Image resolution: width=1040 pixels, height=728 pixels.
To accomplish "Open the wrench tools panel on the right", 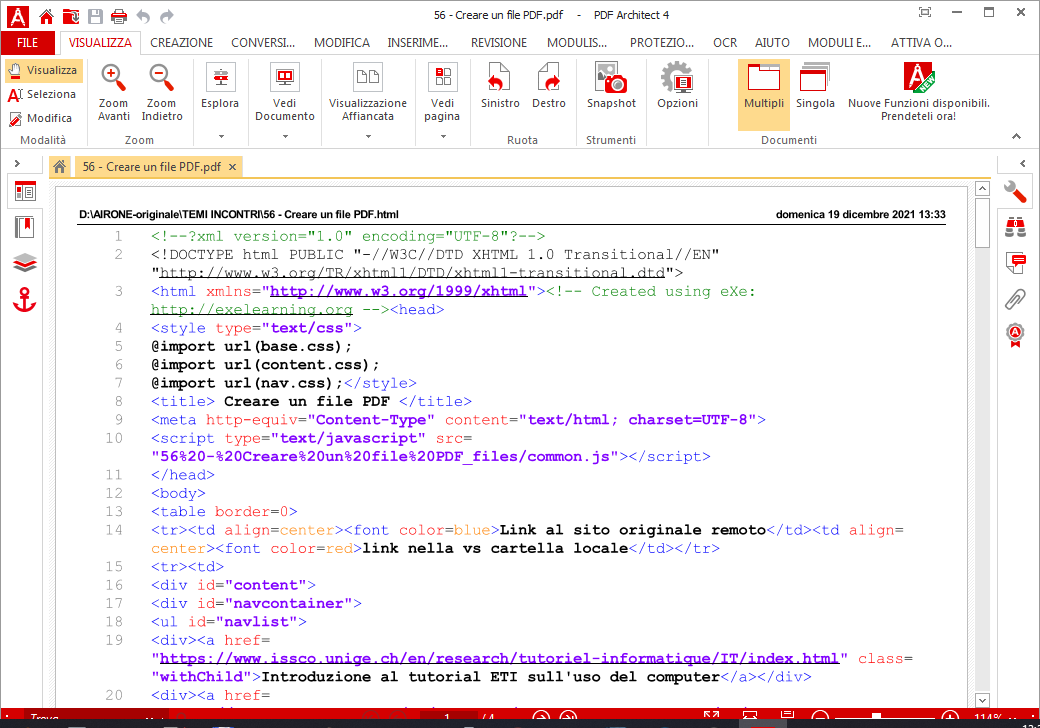I will pos(1015,192).
